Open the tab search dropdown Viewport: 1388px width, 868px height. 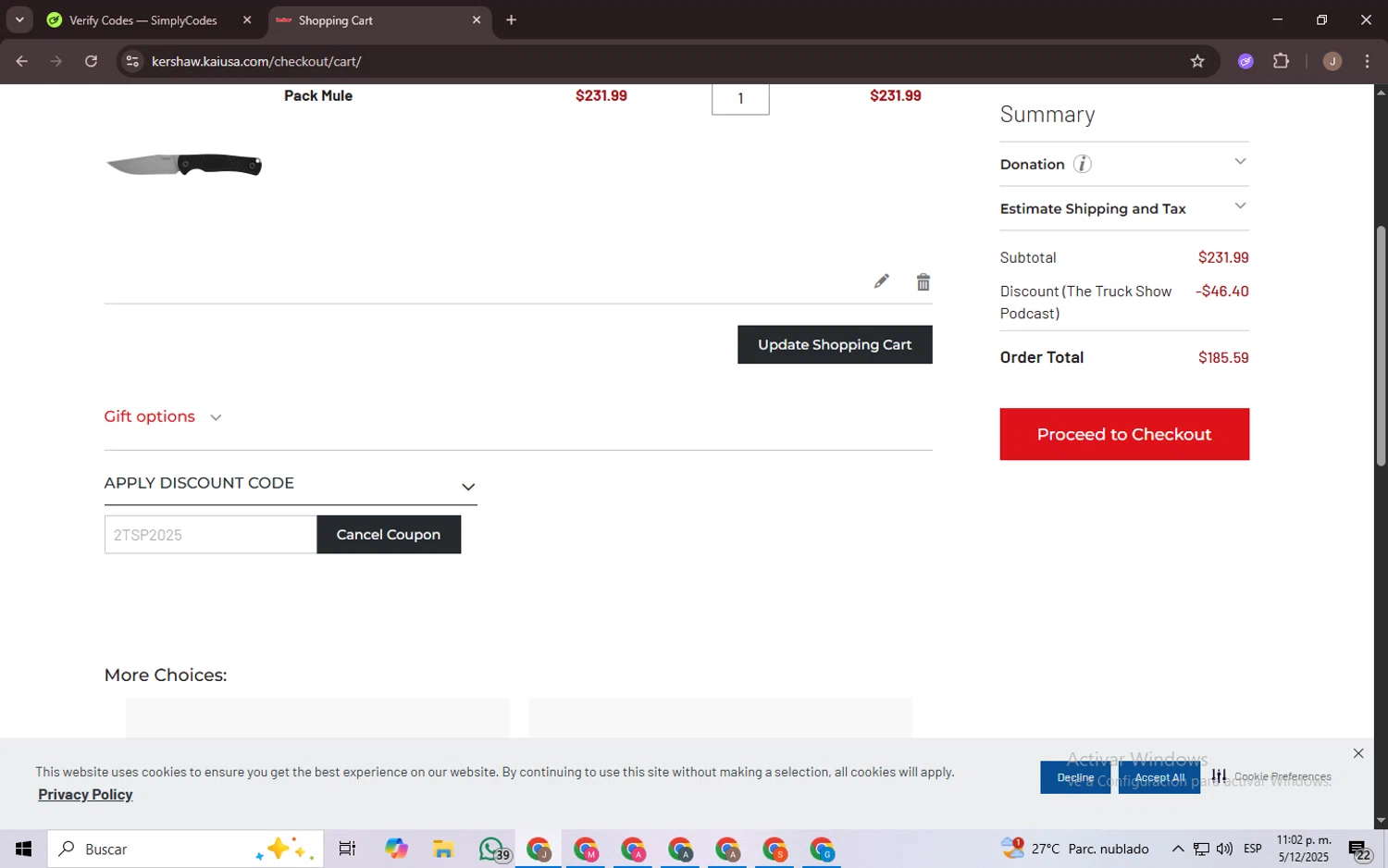click(x=19, y=19)
